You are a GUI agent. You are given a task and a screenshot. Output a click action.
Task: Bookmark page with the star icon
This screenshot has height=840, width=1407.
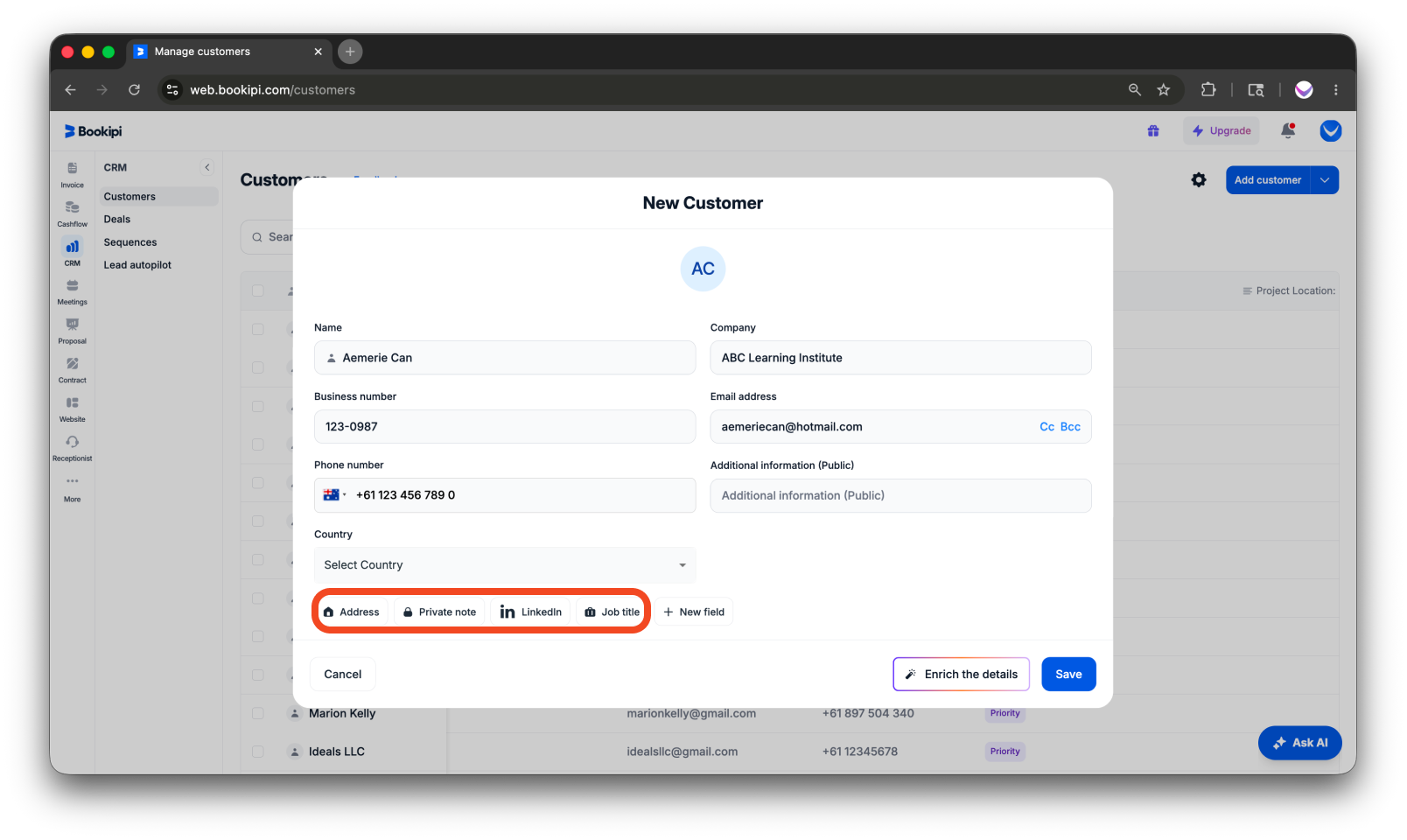[x=1164, y=89]
